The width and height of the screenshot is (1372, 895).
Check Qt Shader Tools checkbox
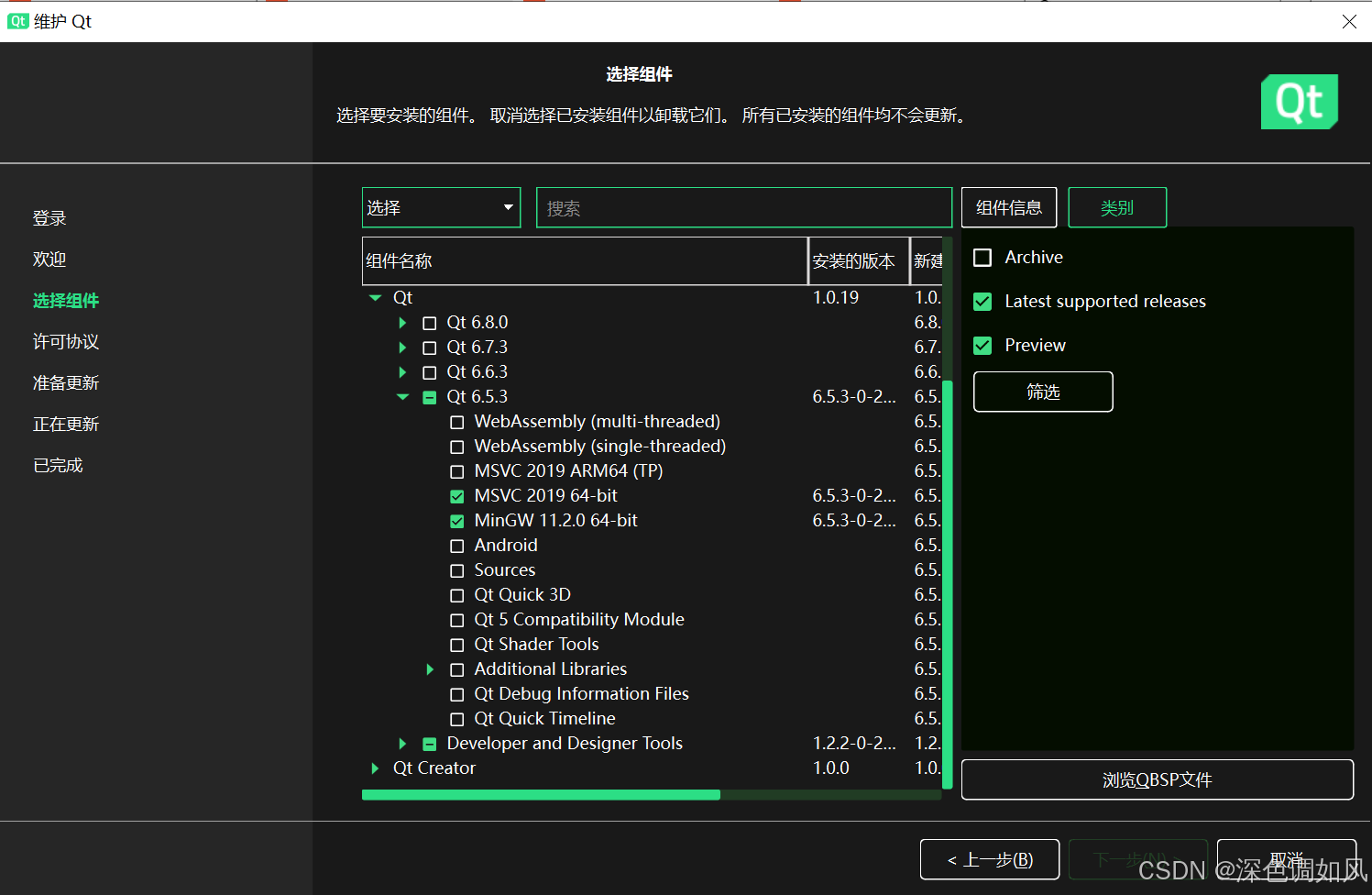(456, 645)
